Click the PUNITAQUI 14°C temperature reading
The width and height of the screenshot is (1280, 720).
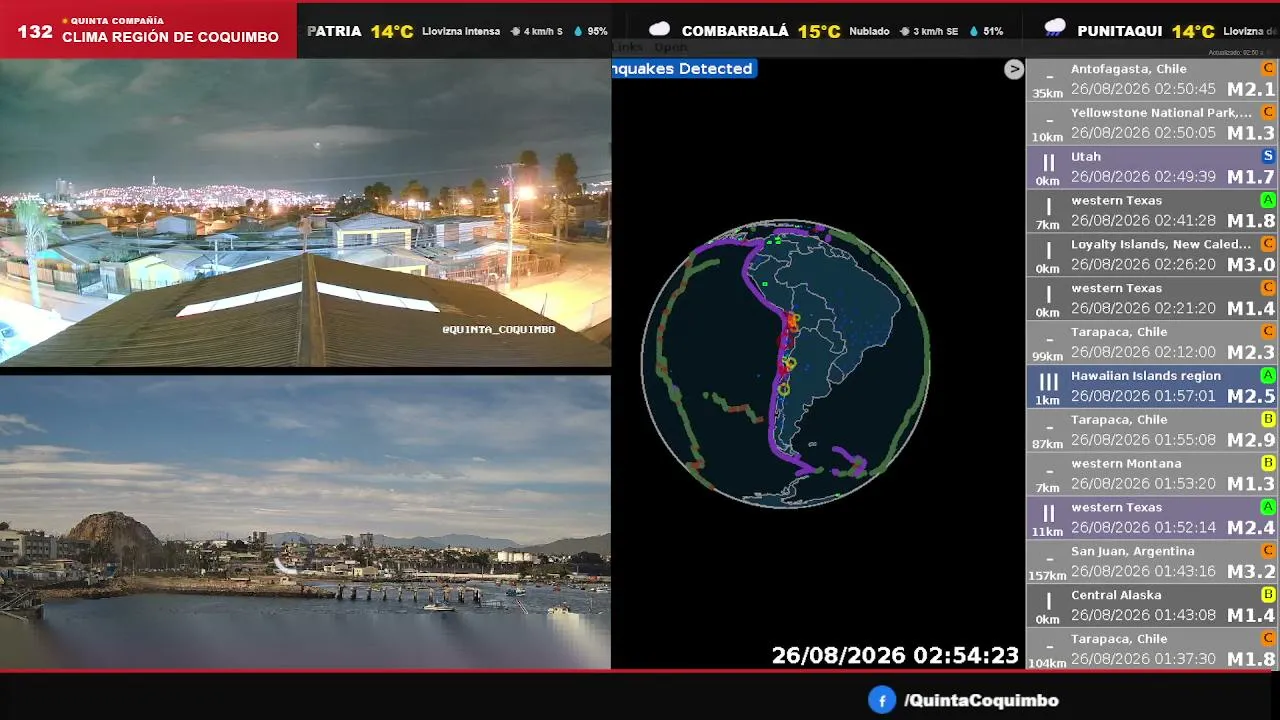1192,31
